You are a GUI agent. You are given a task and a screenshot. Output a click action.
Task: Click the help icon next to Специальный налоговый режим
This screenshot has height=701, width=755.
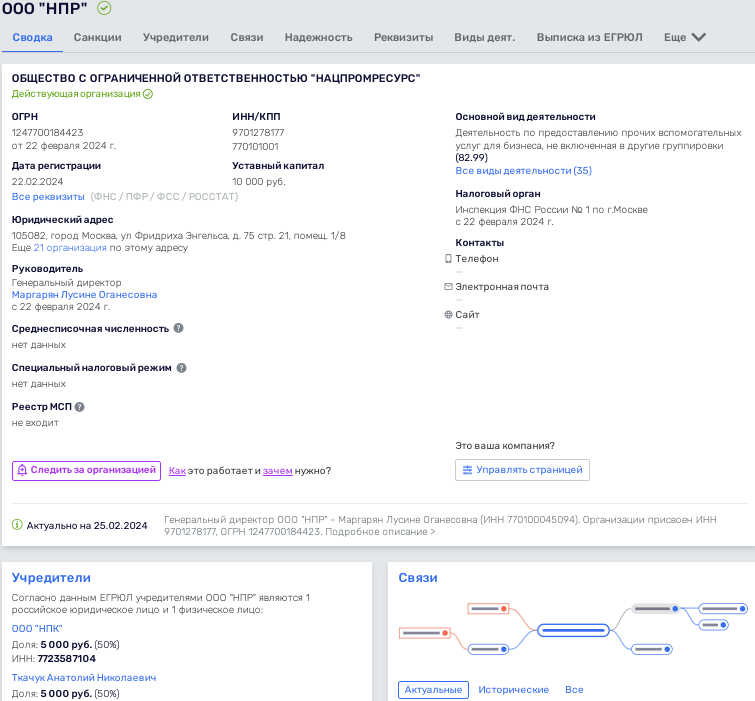pos(182,368)
